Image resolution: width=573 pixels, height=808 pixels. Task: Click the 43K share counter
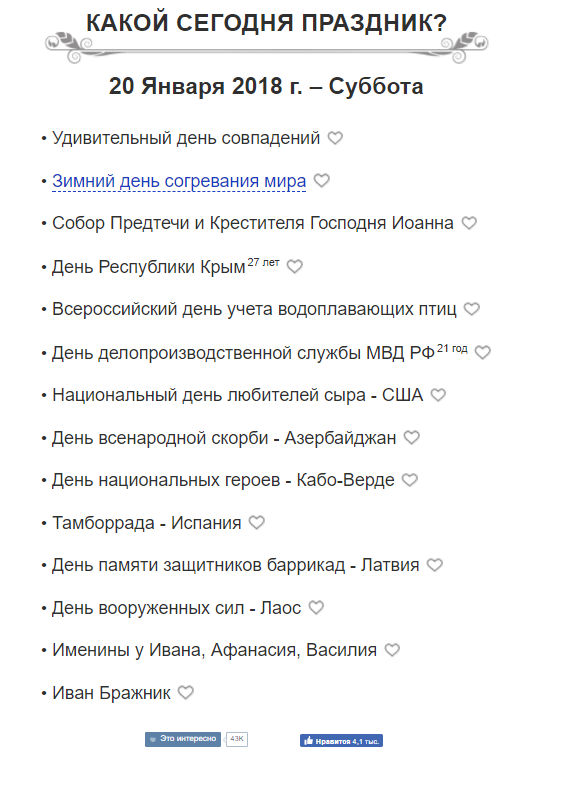coord(237,739)
